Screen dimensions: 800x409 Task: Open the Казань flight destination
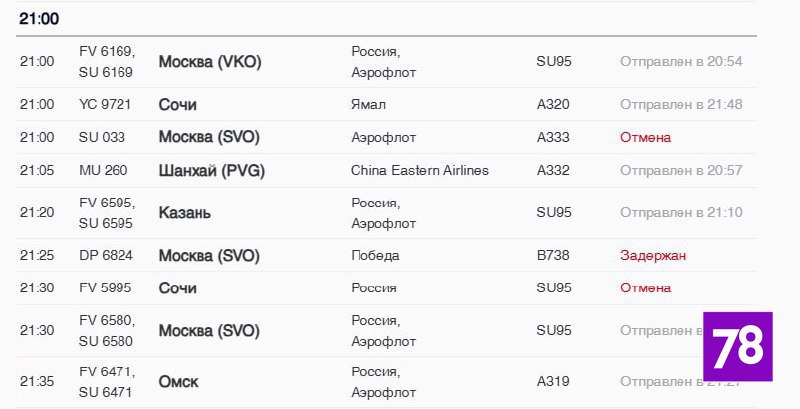click(x=185, y=213)
